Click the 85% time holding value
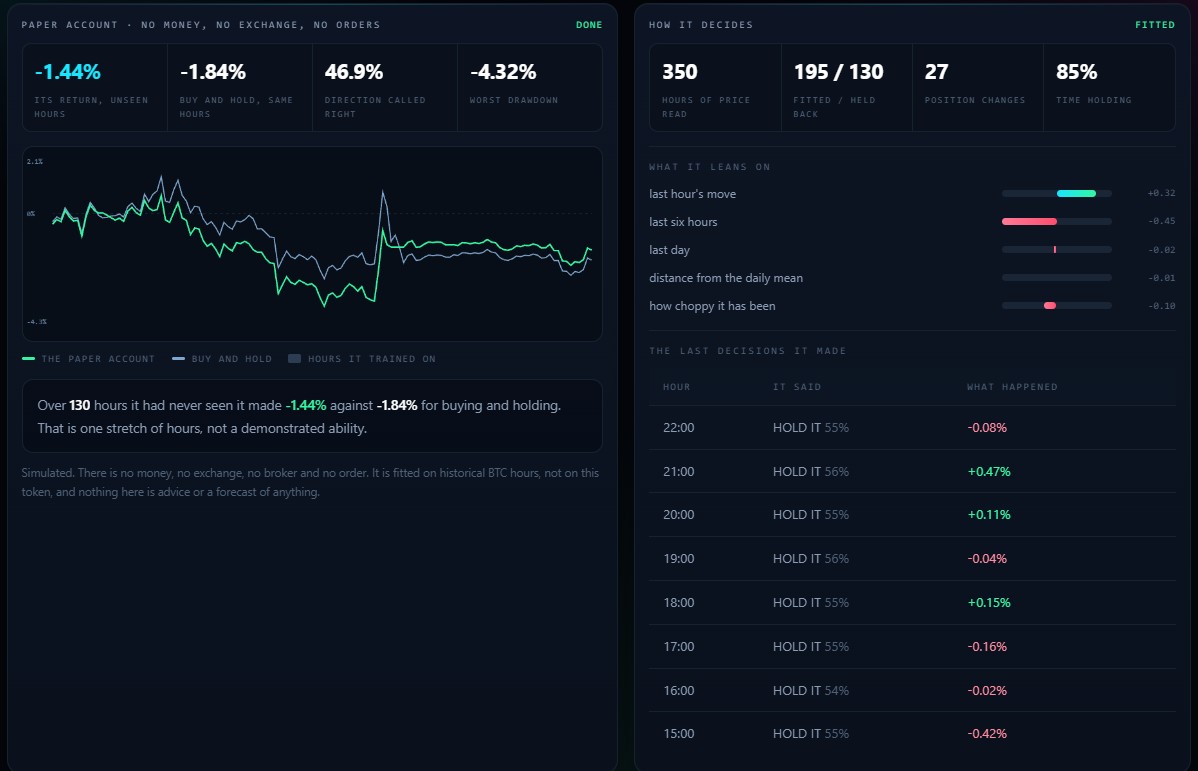Screen dimensions: 1198x771 point(1077,72)
